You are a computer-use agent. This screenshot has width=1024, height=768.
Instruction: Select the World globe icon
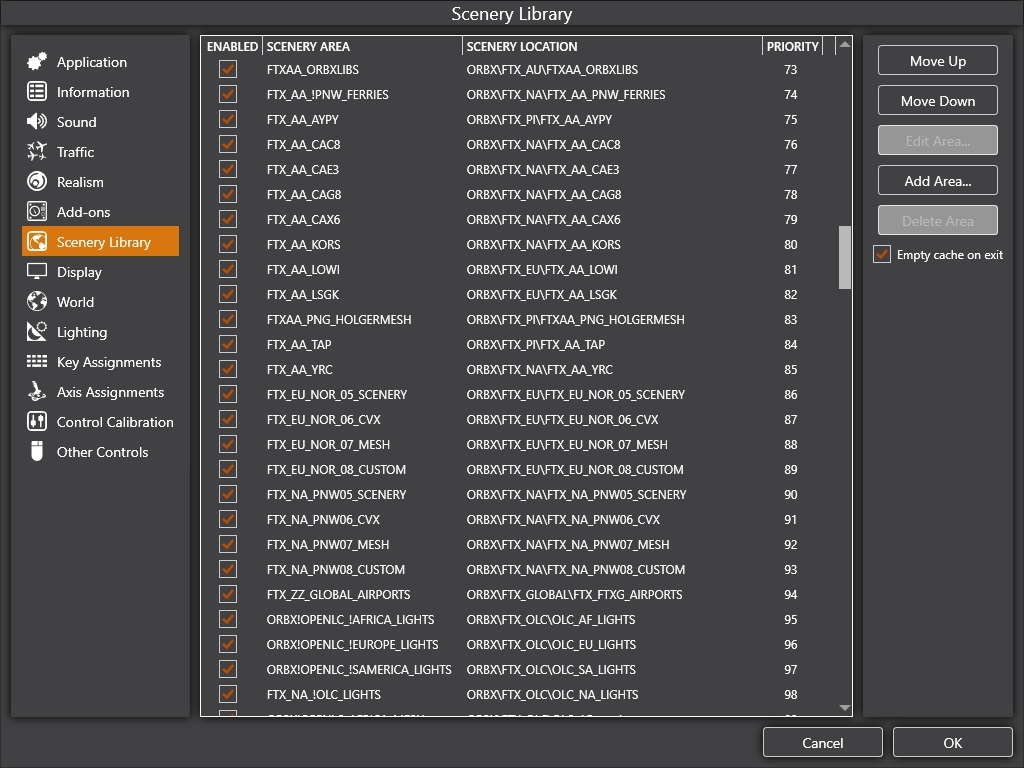[x=37, y=302]
